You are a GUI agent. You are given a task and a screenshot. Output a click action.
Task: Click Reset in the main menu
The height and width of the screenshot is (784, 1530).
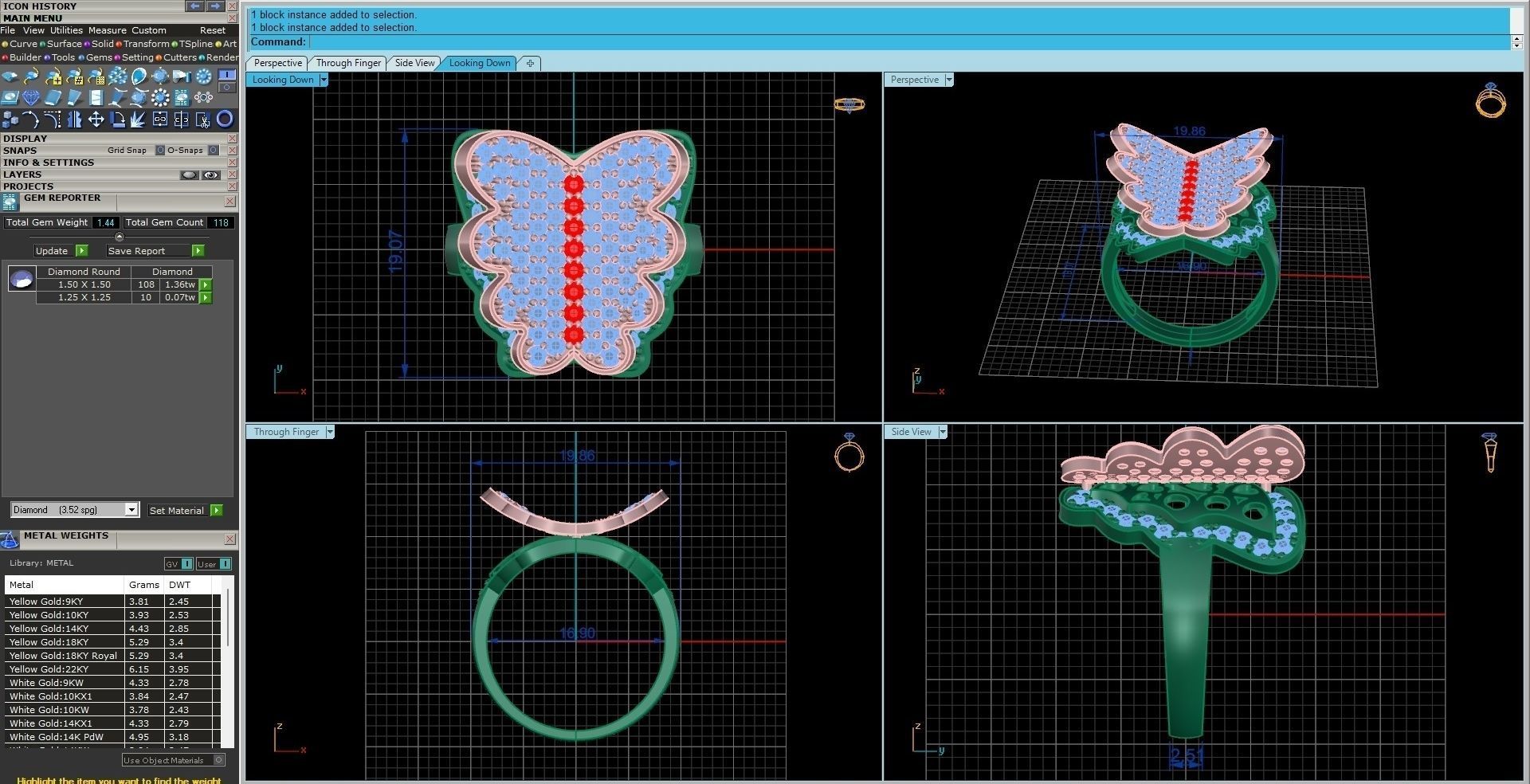[x=213, y=30]
